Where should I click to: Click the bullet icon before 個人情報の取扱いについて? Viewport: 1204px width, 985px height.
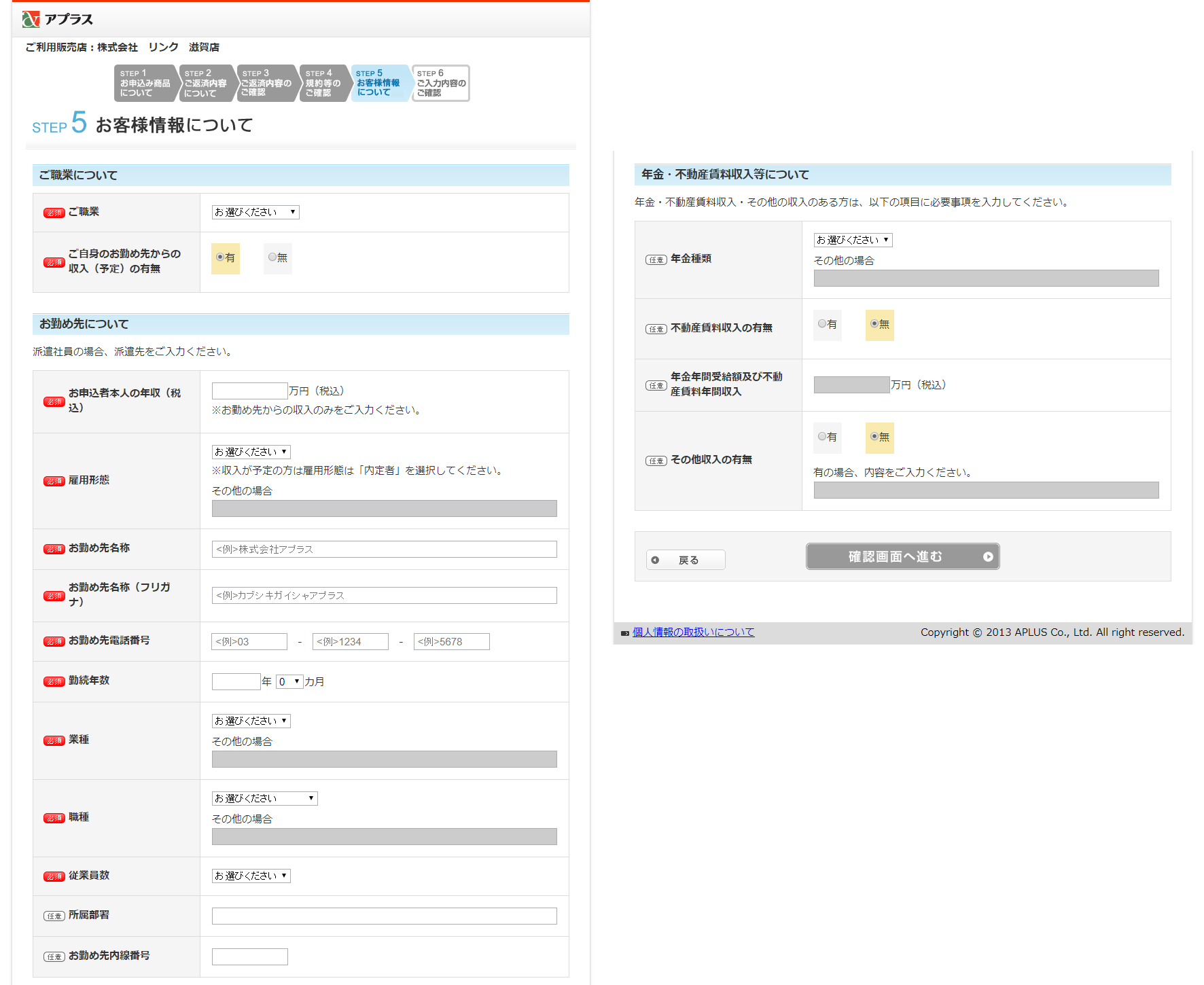click(x=624, y=633)
